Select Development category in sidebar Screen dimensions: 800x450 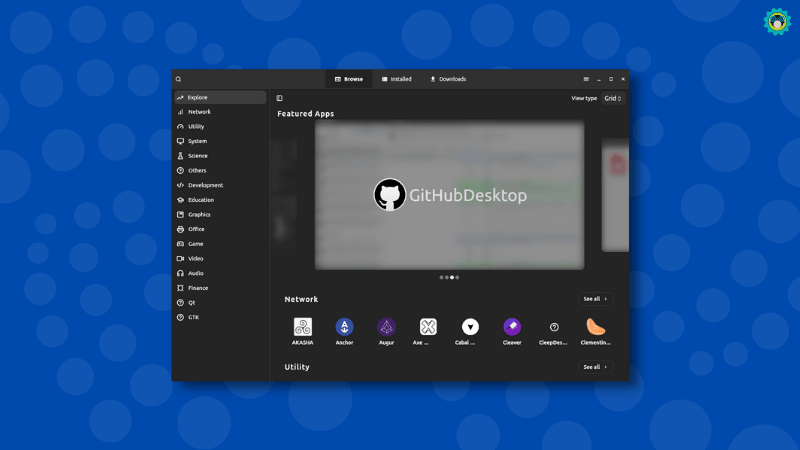(x=205, y=185)
